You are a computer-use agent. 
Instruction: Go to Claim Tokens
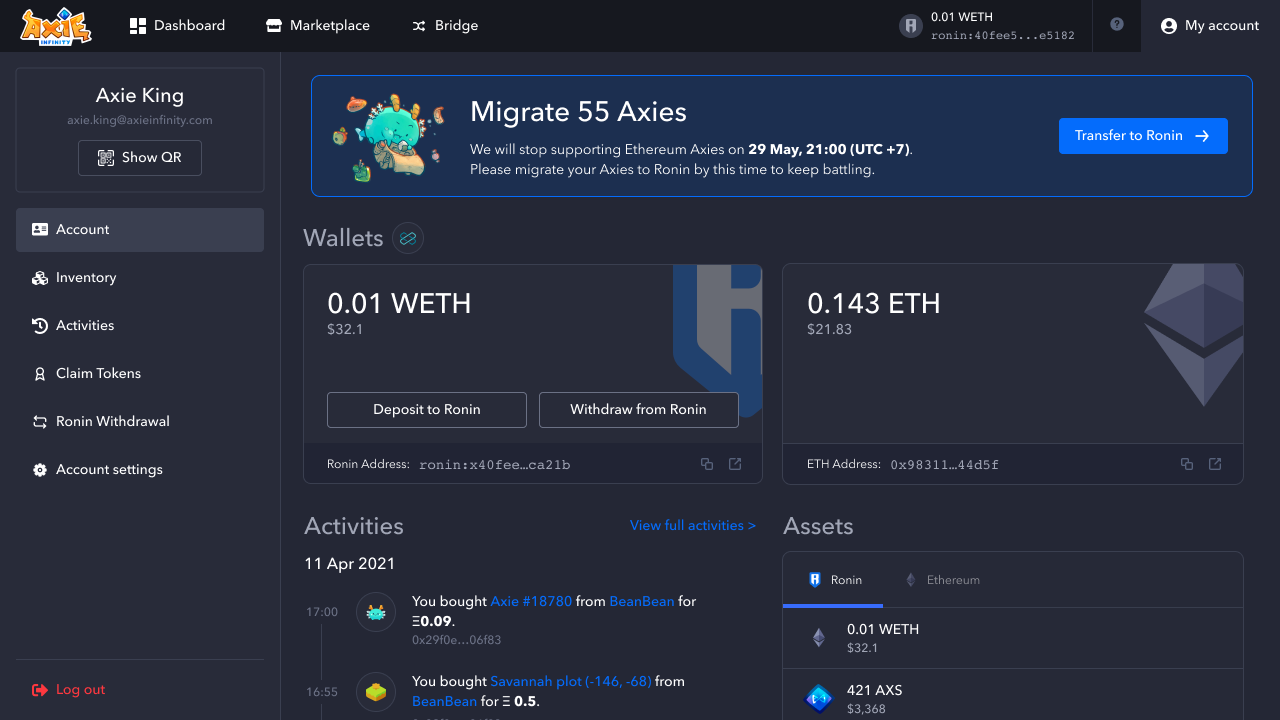[x=140, y=374]
